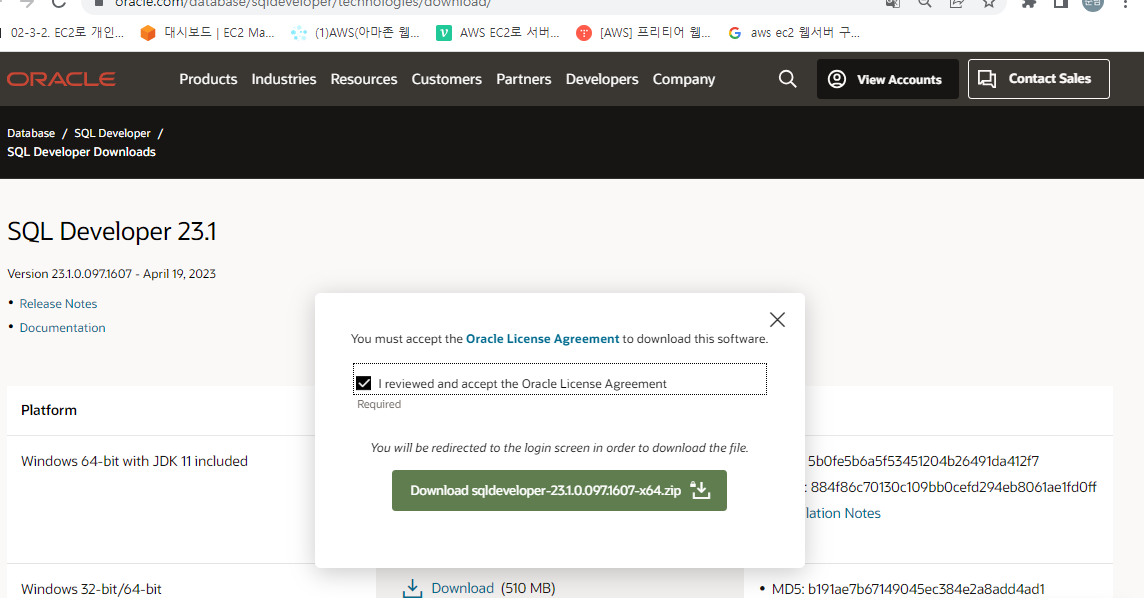Screen dimensions: 1144x598
Task: Open the 대시보드 | EC2 Ma... bookmark
Action: coord(208,32)
